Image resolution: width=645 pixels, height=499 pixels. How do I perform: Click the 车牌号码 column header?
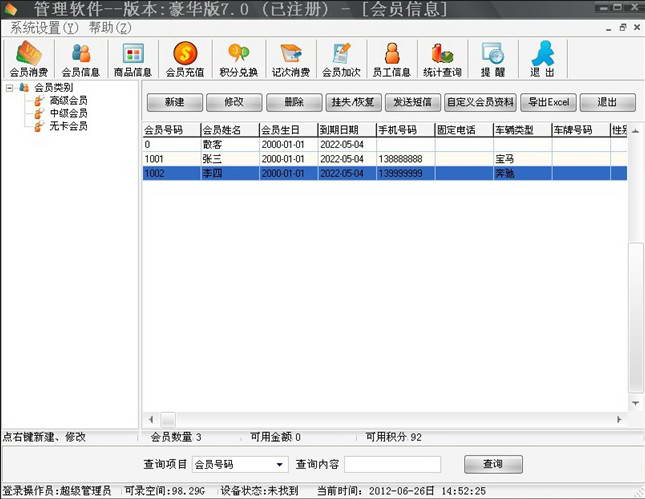click(x=580, y=130)
